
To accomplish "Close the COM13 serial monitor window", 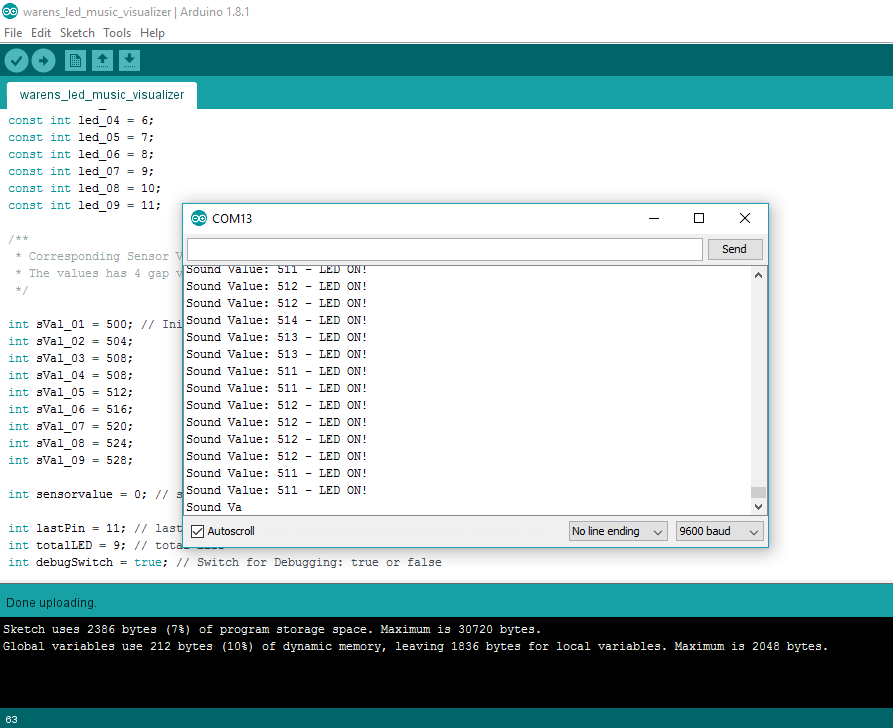I will [x=744, y=218].
